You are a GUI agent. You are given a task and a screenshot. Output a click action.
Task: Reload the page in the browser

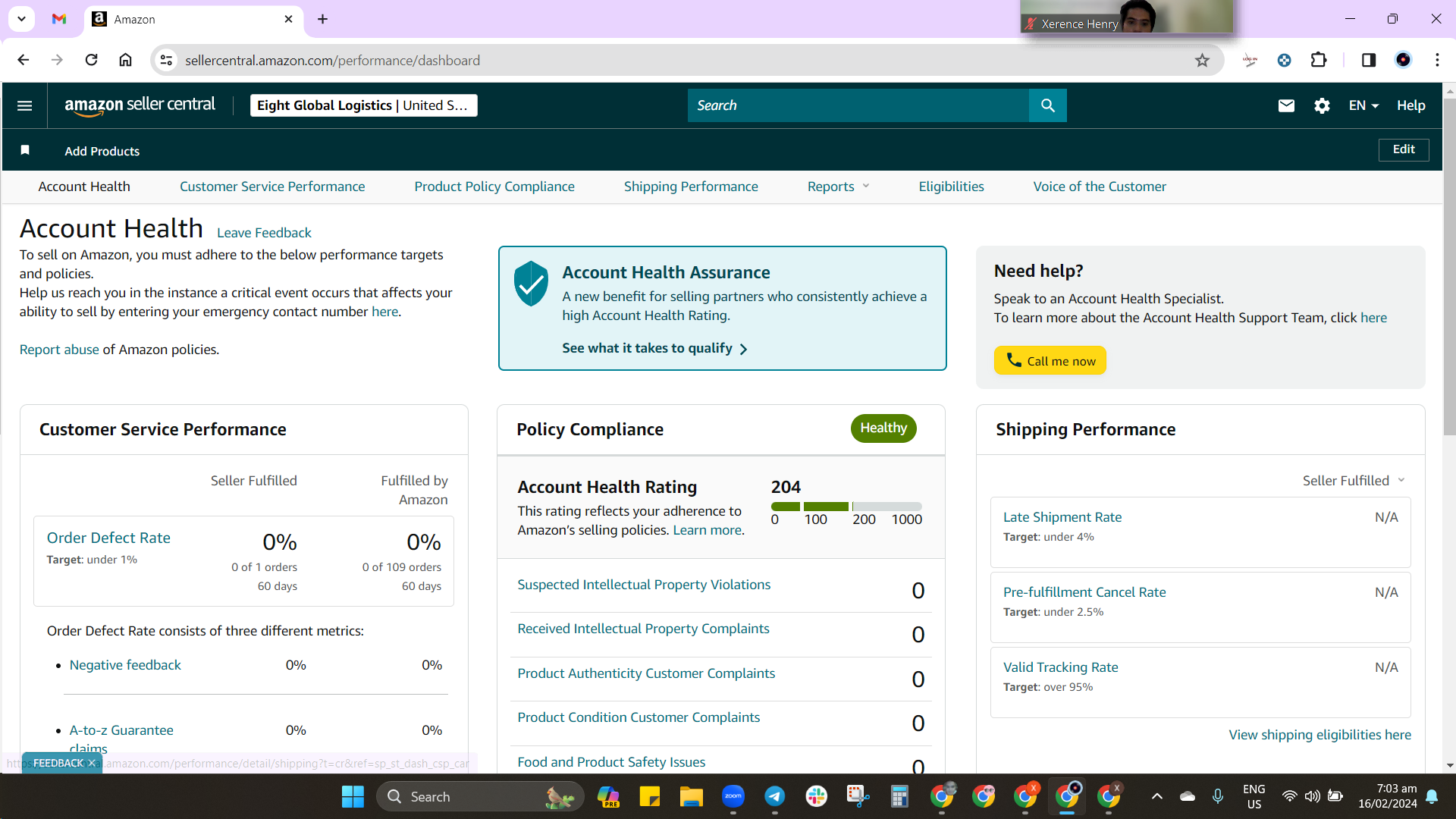click(91, 60)
